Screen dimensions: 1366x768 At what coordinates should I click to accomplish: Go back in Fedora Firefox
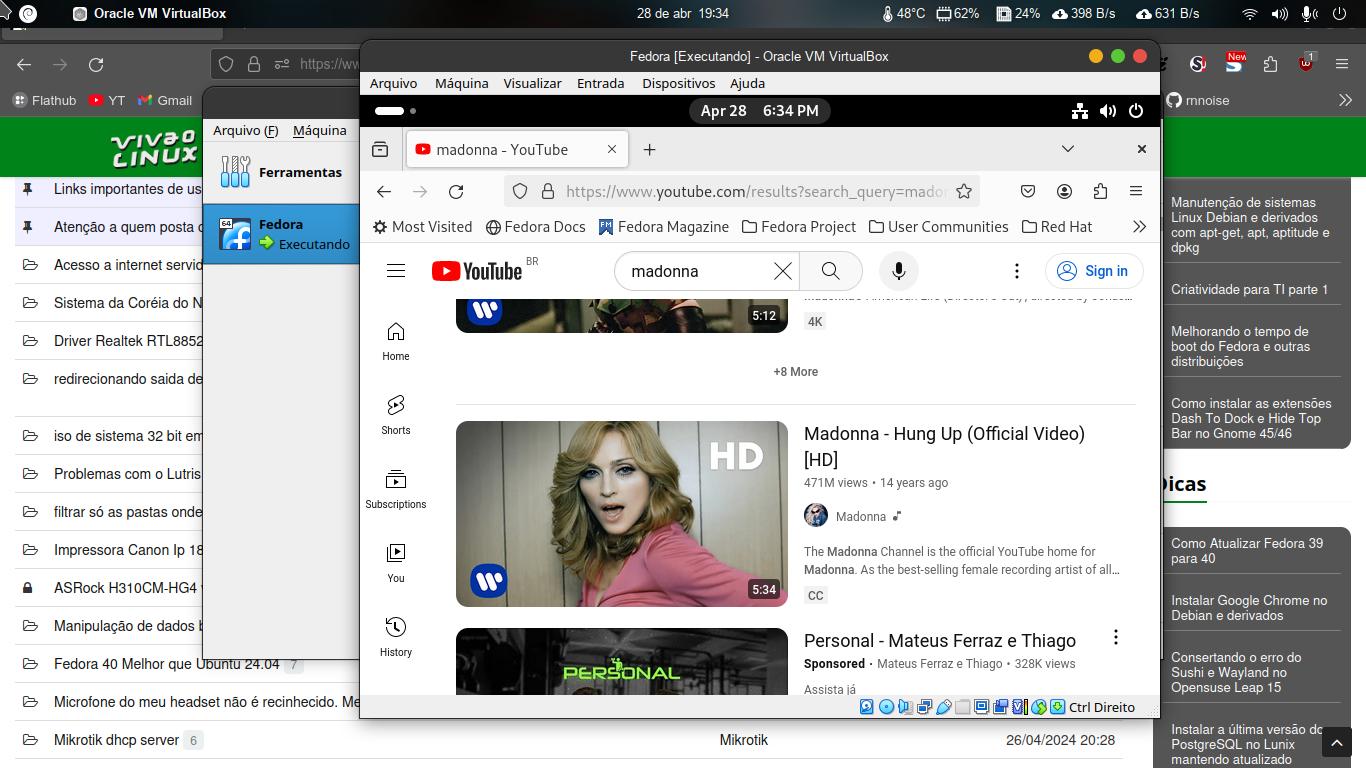[384, 191]
